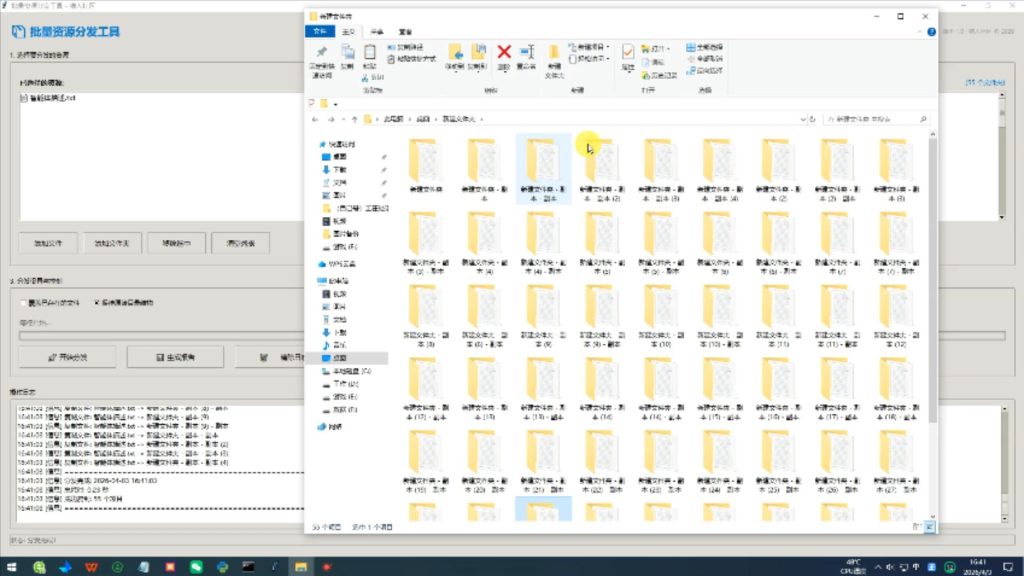Pin to Quick access using pin icon

click(321, 54)
